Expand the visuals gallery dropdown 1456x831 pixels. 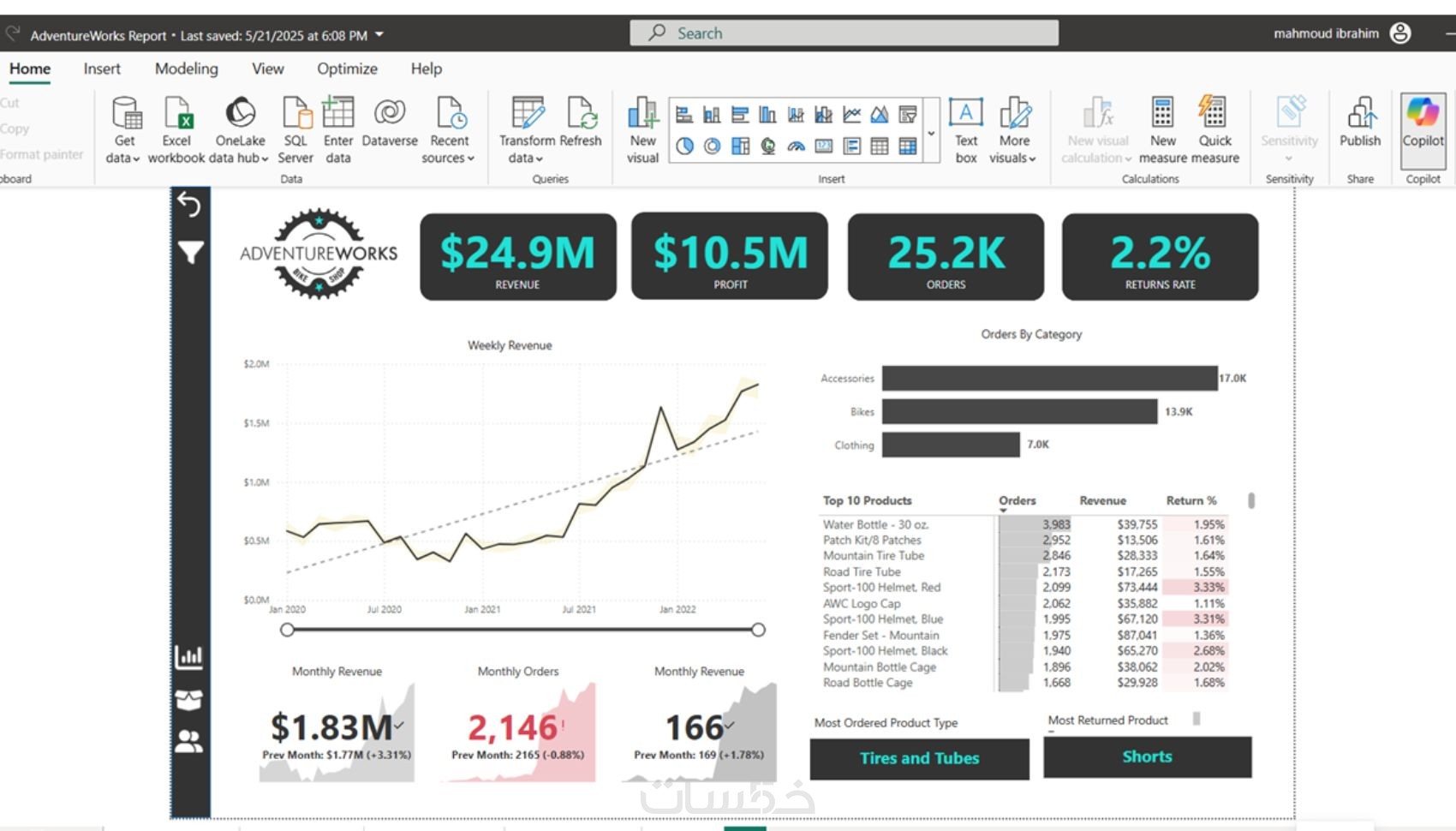931,133
